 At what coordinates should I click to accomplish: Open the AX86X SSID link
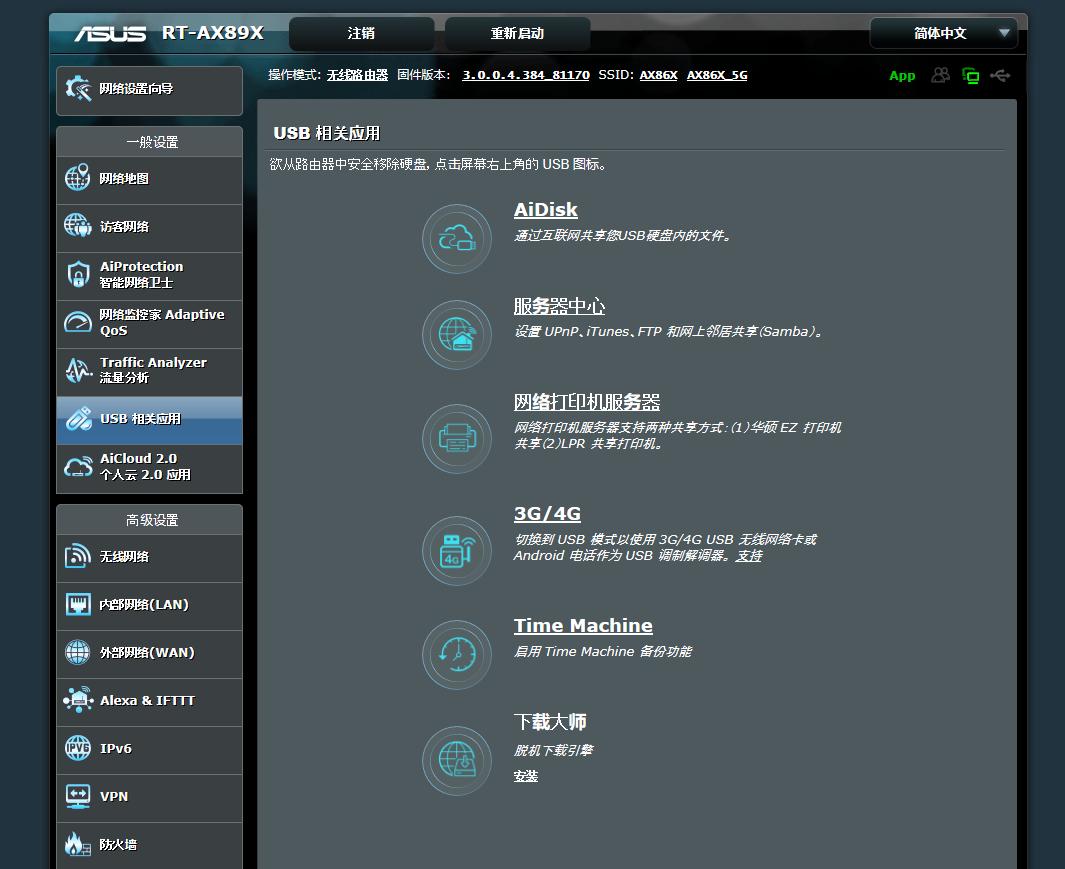click(659, 74)
